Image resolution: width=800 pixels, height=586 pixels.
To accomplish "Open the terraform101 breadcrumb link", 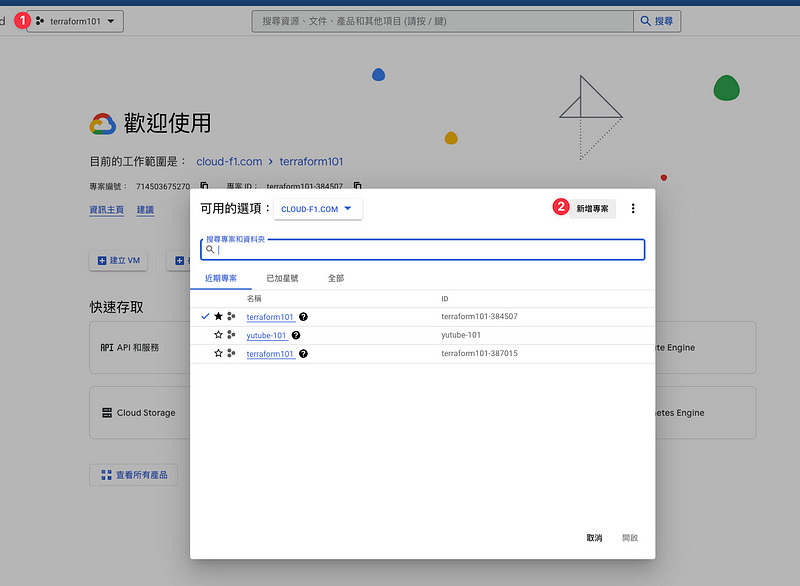I will pyautogui.click(x=311, y=162).
